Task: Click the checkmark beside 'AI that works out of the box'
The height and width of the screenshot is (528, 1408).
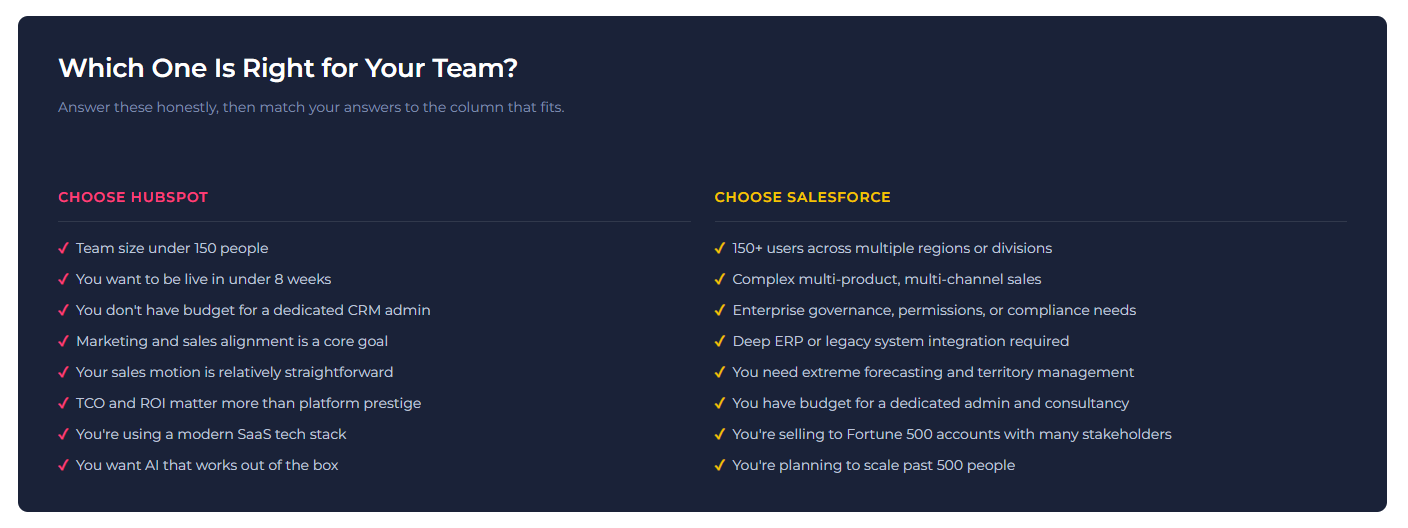Action: click(x=63, y=465)
